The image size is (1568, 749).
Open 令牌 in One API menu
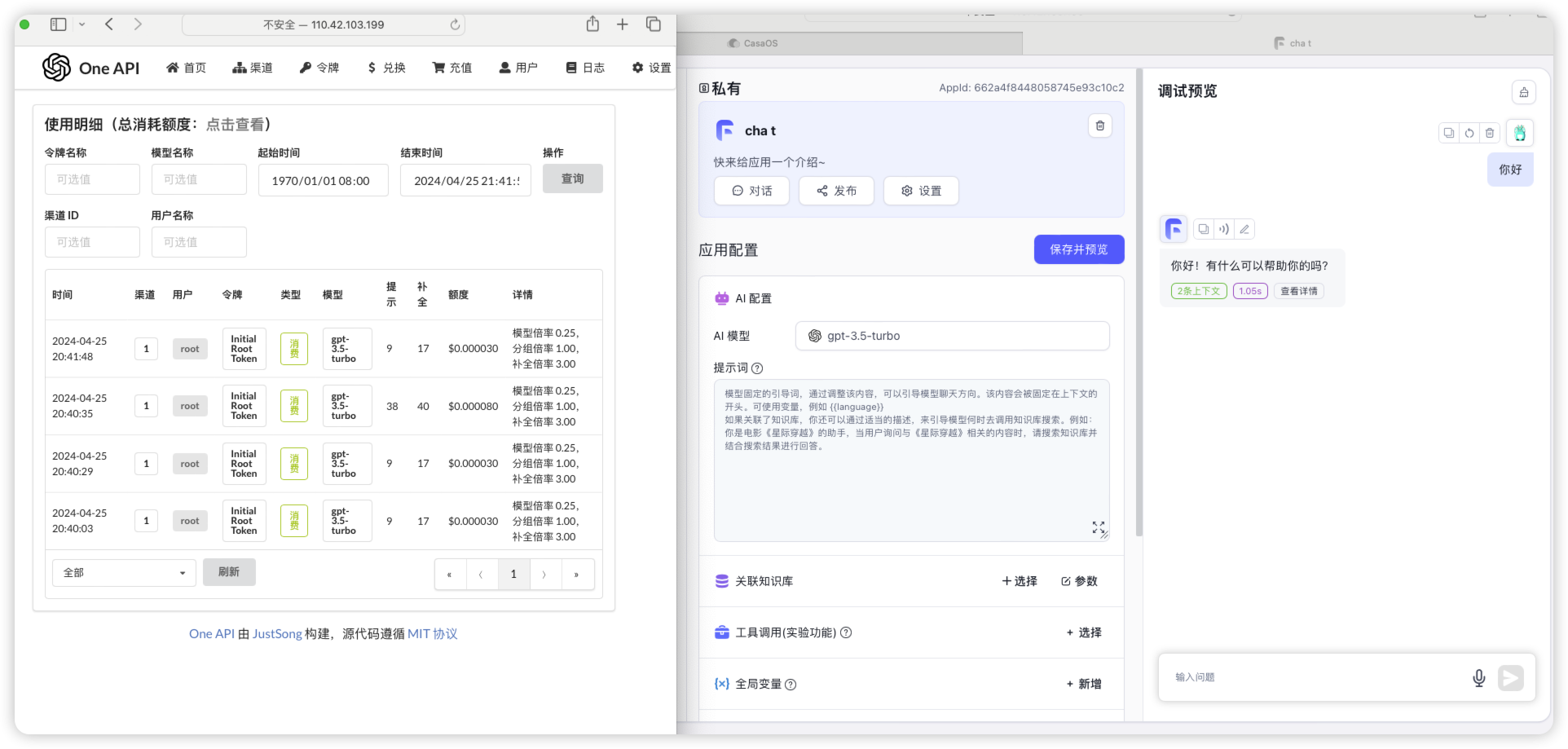coord(319,68)
